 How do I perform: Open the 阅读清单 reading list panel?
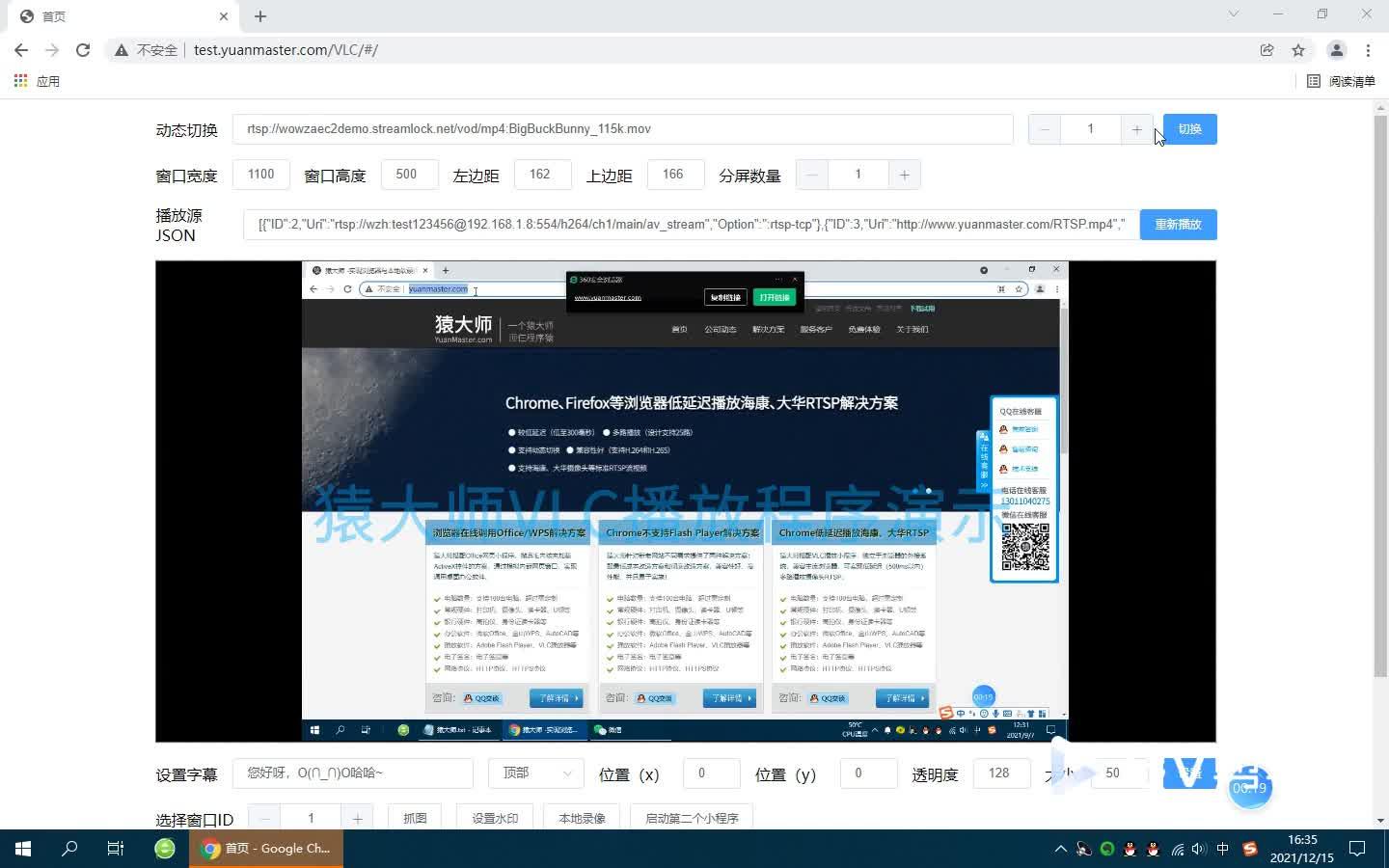coord(1343,81)
